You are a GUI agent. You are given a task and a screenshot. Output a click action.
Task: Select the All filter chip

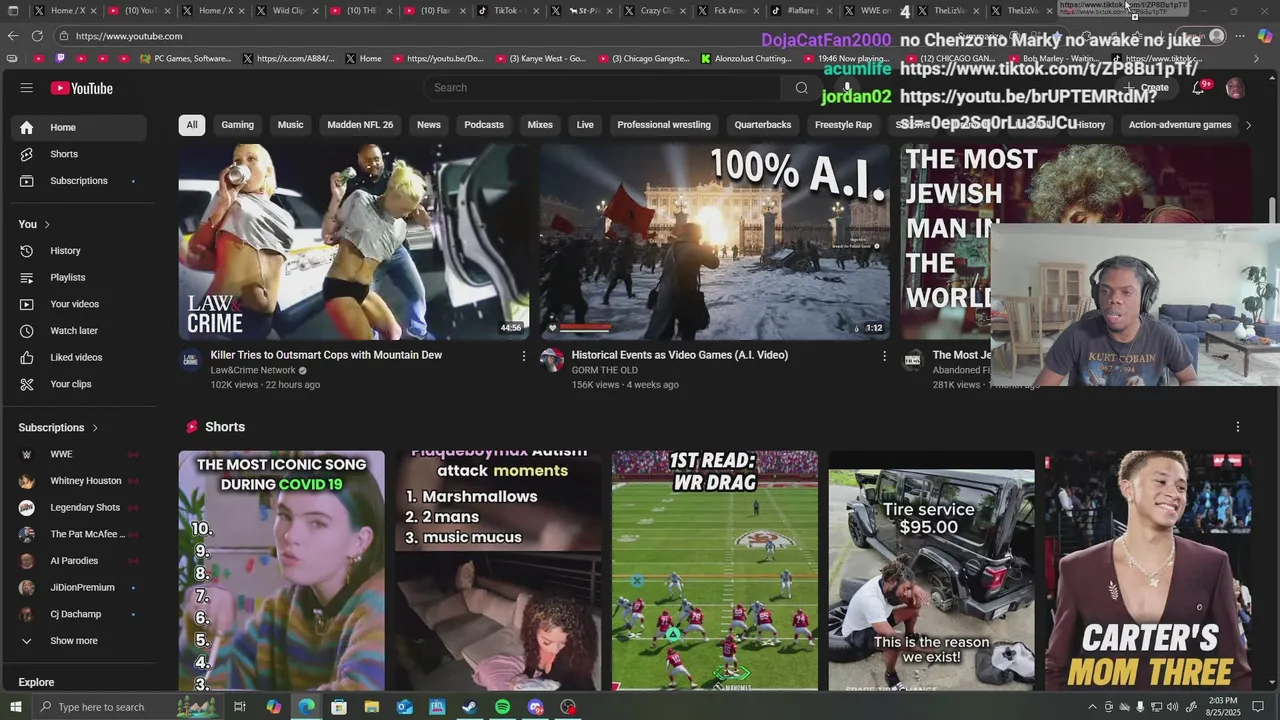pos(192,125)
